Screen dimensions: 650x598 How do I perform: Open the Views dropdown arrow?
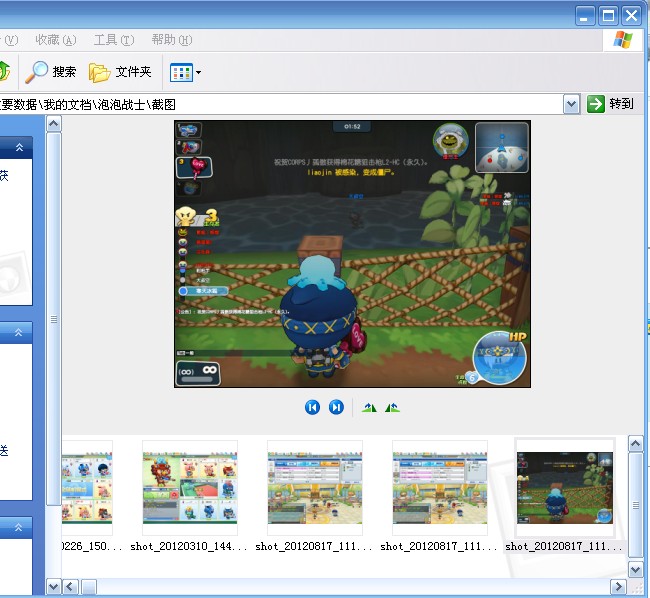198,73
